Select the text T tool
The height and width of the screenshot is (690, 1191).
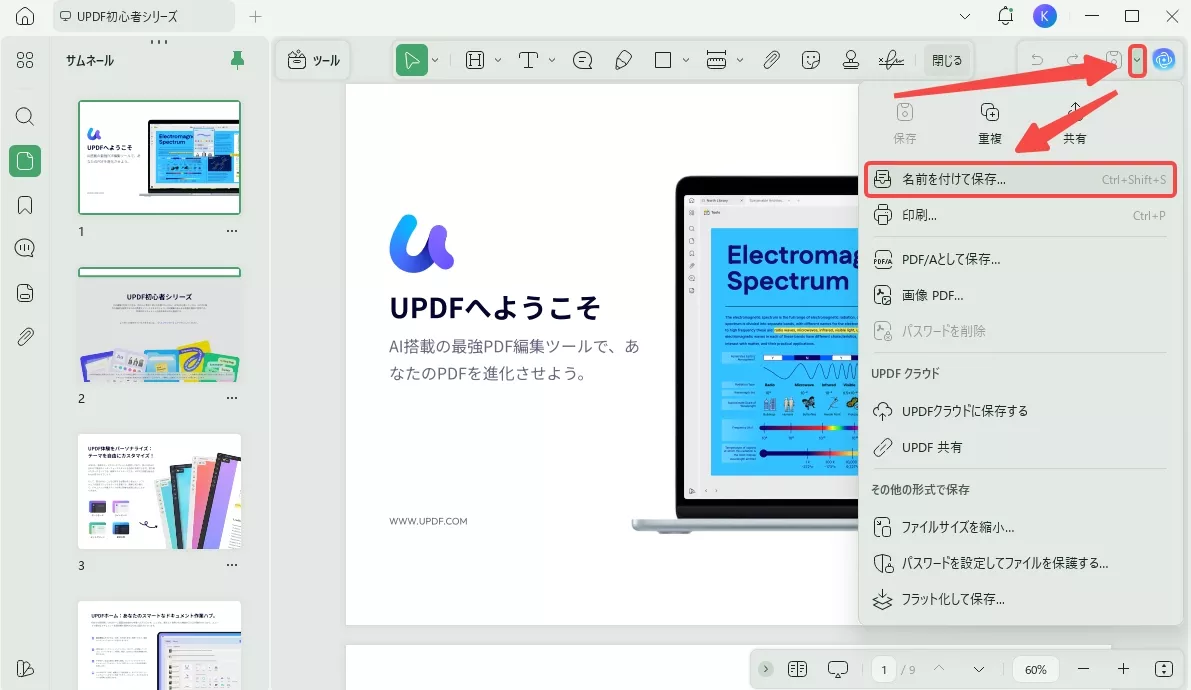click(528, 60)
